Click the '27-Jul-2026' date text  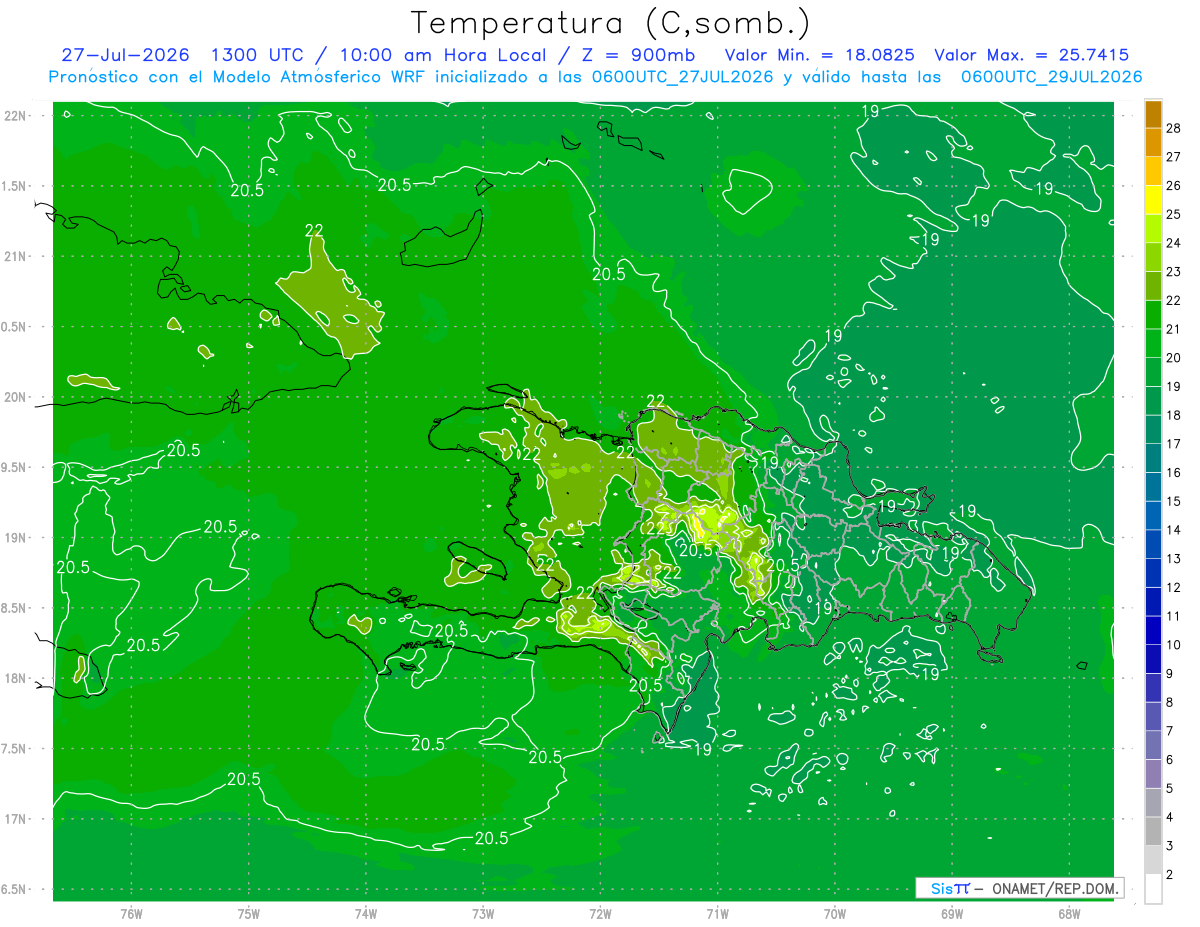(x=125, y=55)
